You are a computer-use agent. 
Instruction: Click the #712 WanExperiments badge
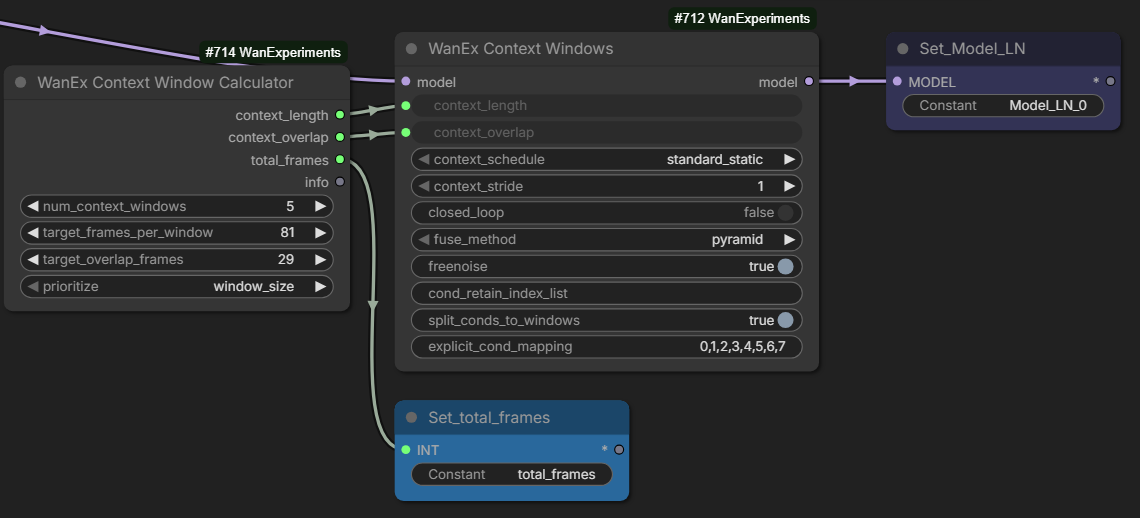point(742,19)
